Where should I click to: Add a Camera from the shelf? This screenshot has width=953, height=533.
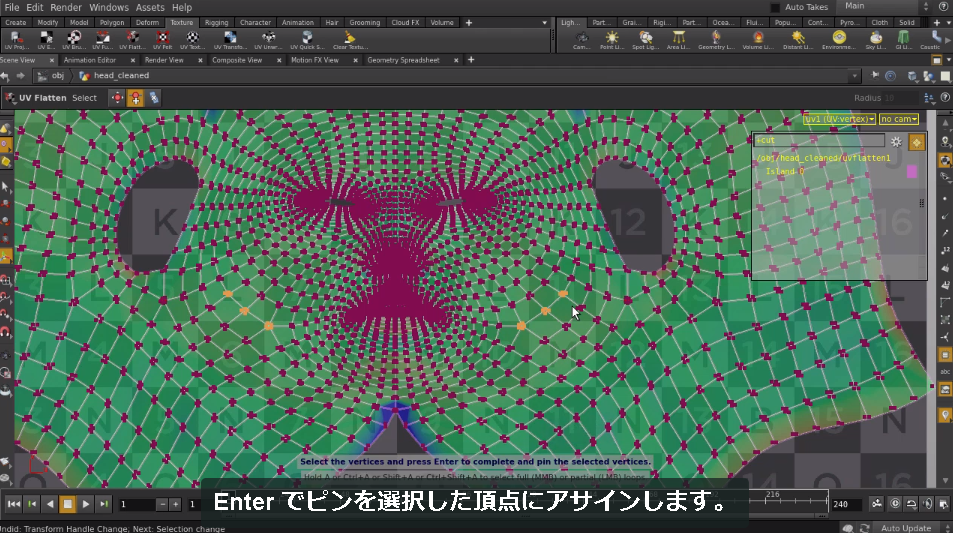click(x=582, y=40)
